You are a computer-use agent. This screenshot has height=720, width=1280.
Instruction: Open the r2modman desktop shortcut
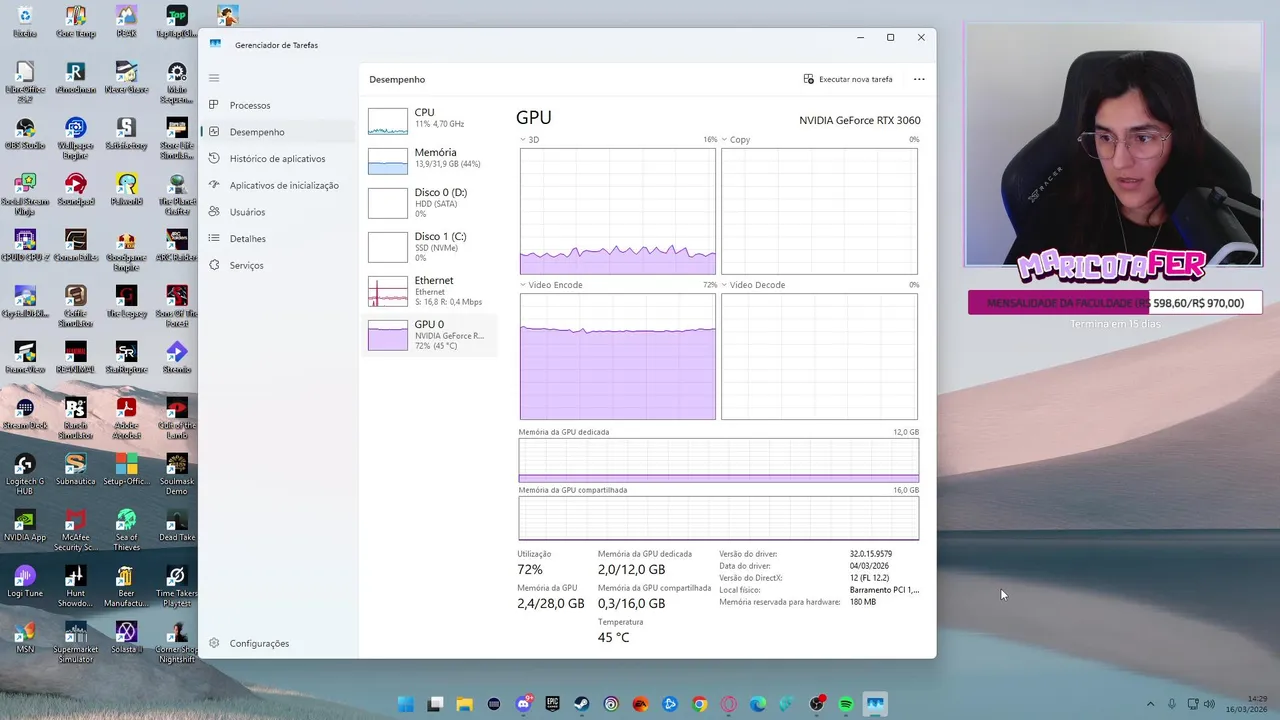tap(75, 78)
